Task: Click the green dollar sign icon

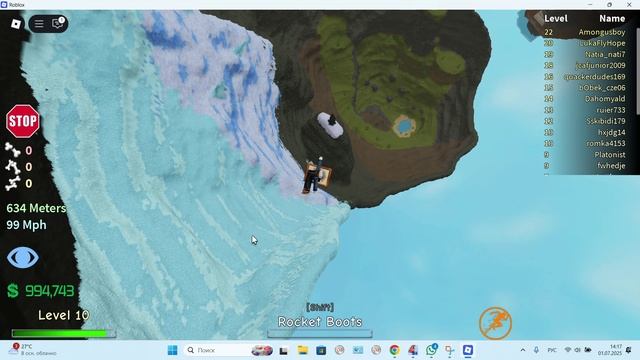Action: pos(13,291)
